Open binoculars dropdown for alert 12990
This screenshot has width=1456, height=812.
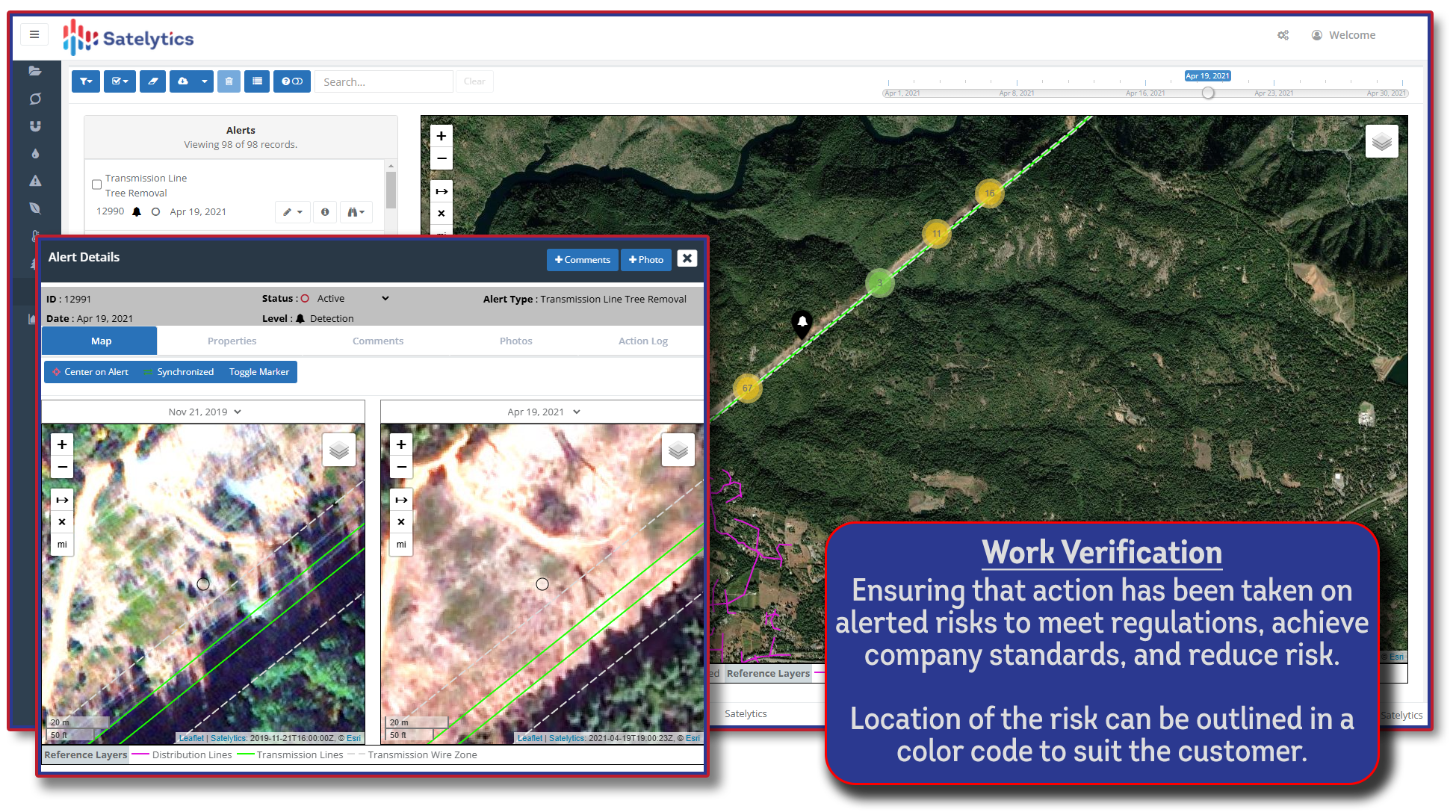tap(356, 212)
